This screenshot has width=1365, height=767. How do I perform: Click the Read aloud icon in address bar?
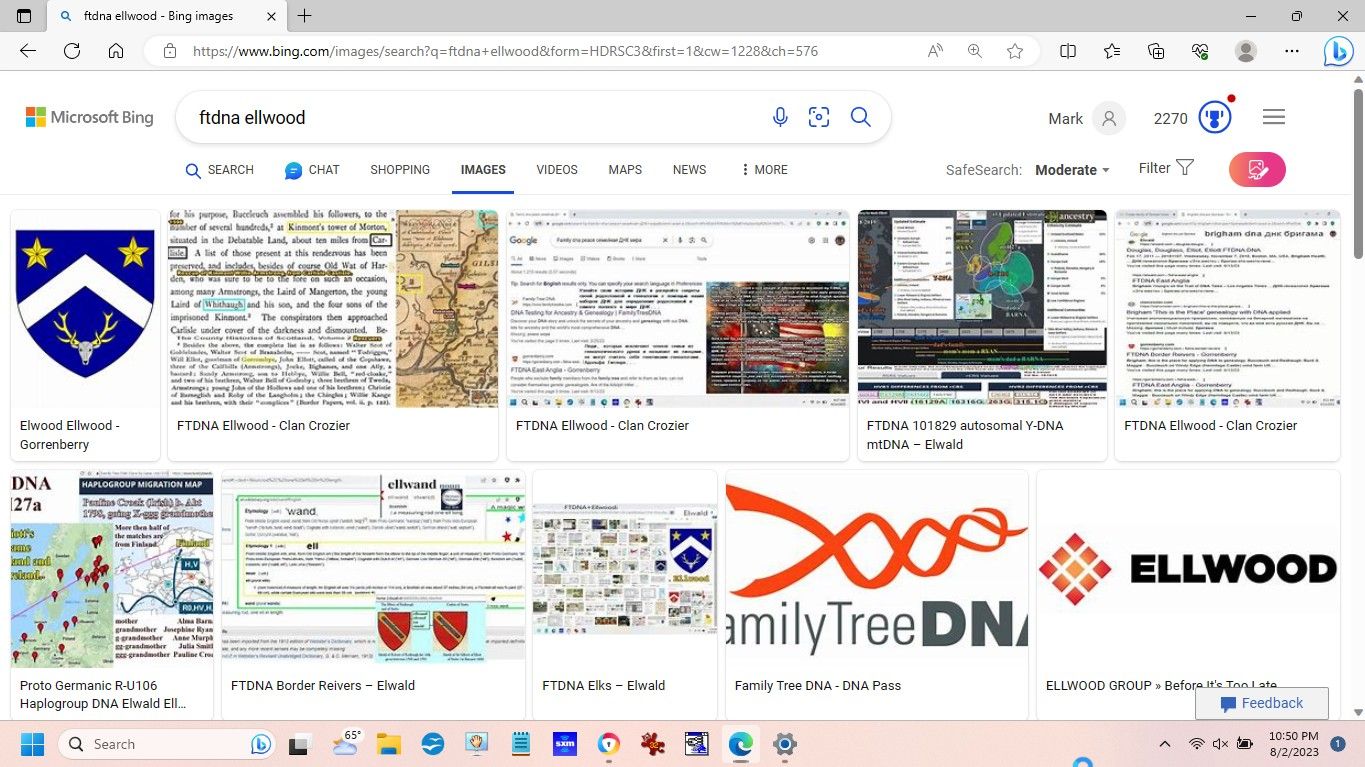coord(935,51)
